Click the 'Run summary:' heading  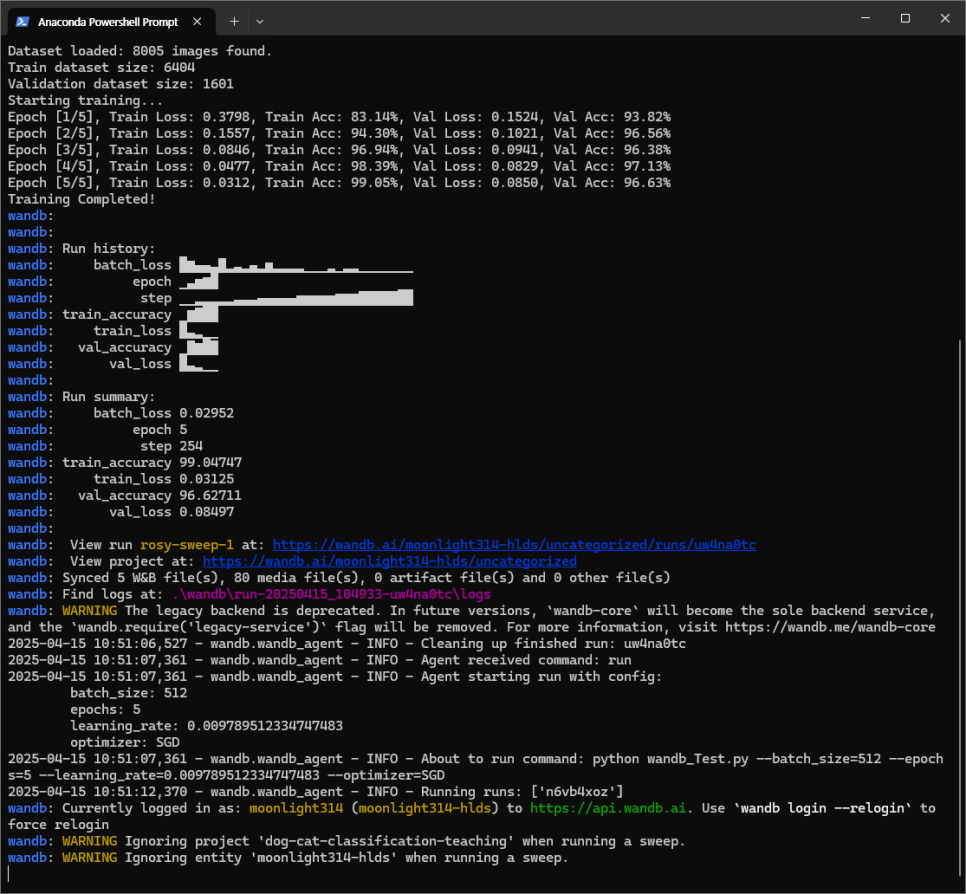coord(108,397)
